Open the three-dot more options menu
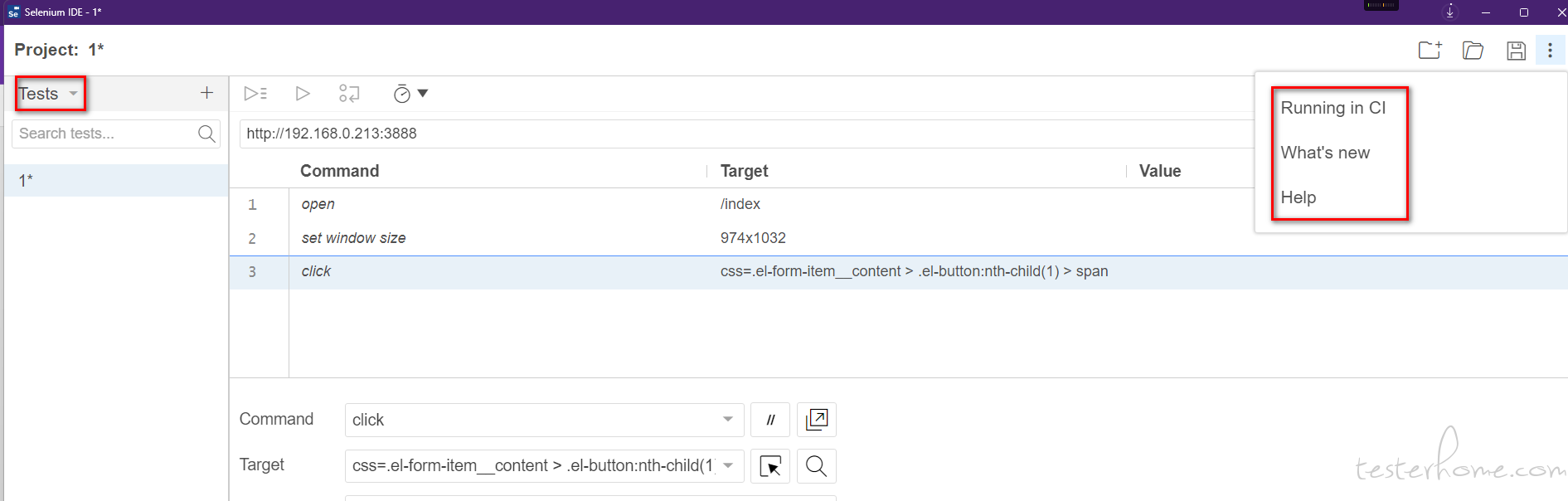This screenshot has width=1568, height=501. [x=1550, y=50]
